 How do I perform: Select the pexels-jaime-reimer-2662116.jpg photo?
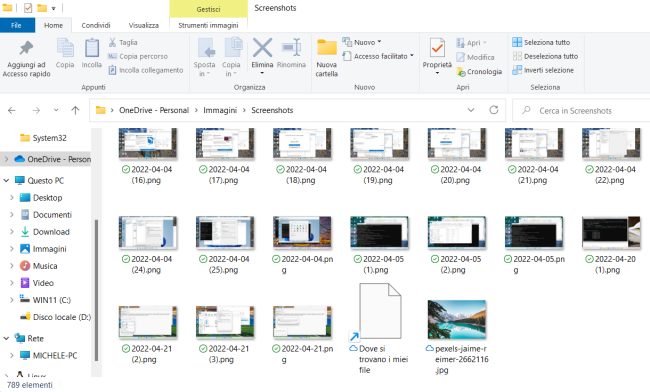click(x=457, y=319)
